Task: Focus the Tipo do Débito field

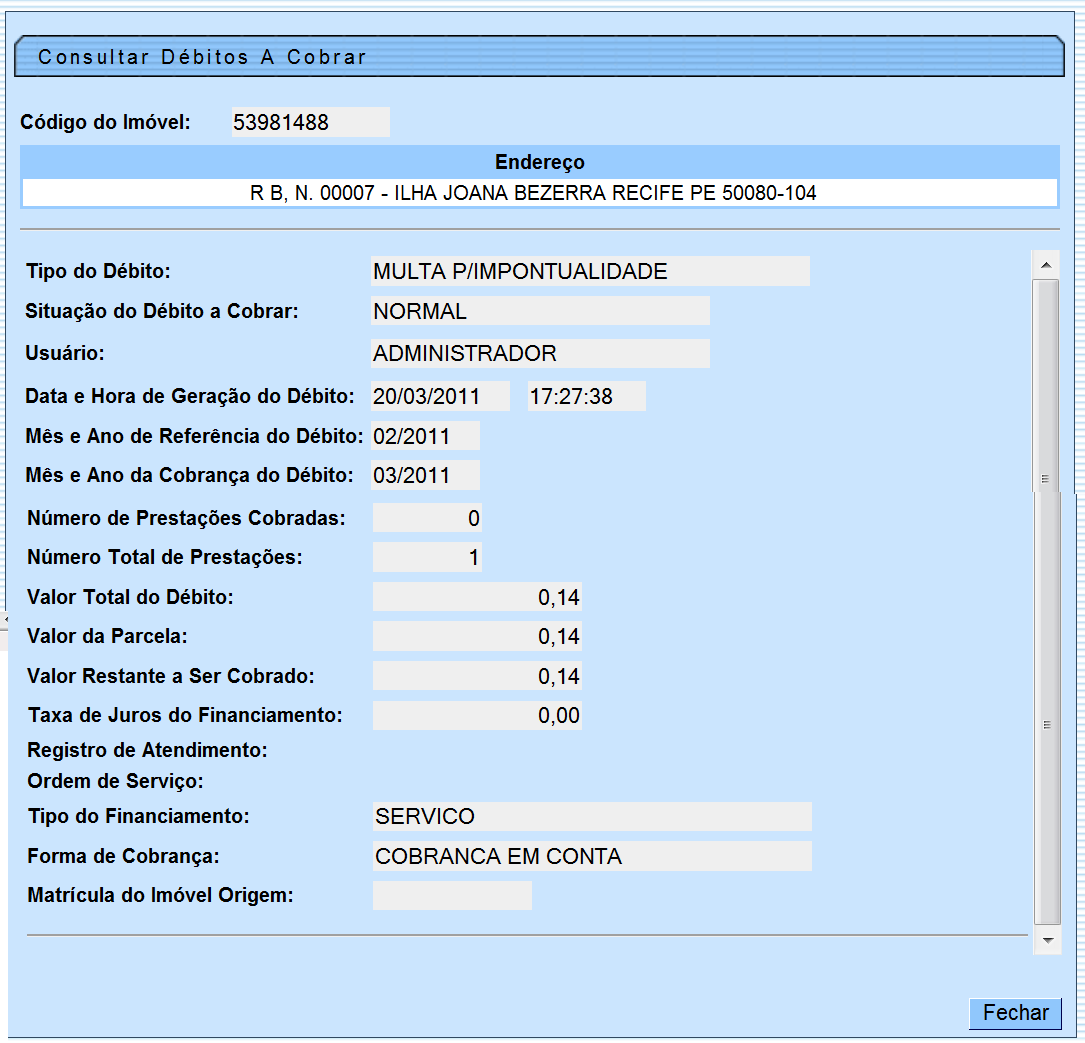Action: point(590,271)
